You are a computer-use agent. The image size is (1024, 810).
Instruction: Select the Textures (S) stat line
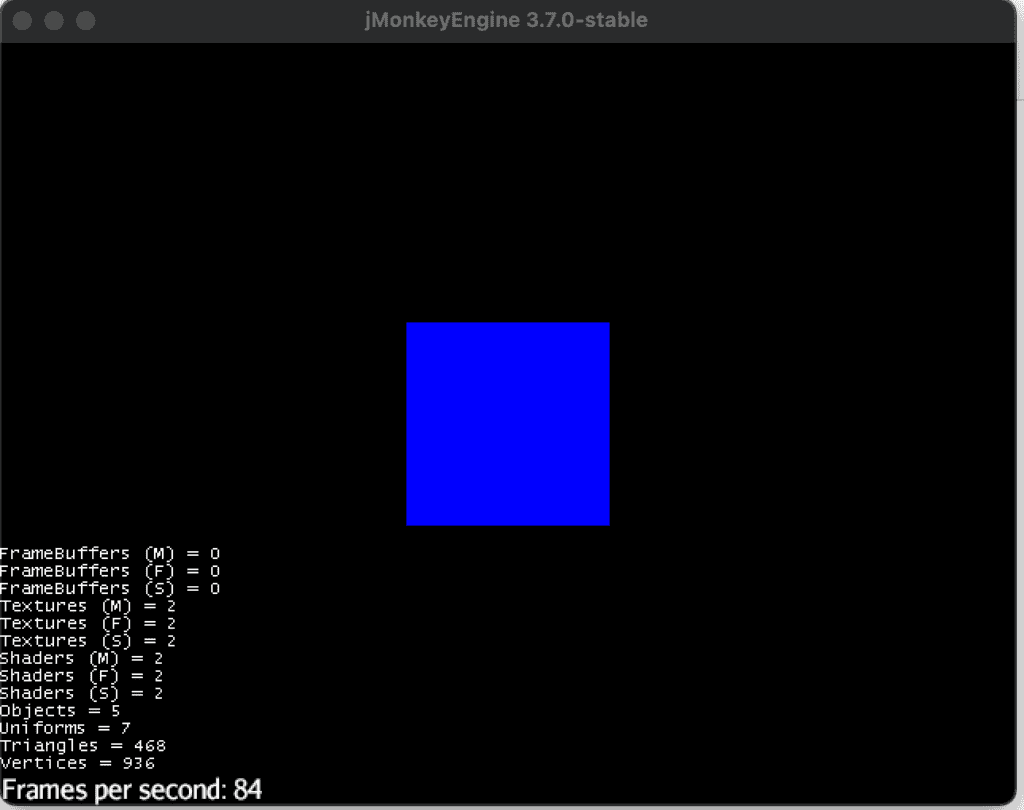tap(88, 641)
